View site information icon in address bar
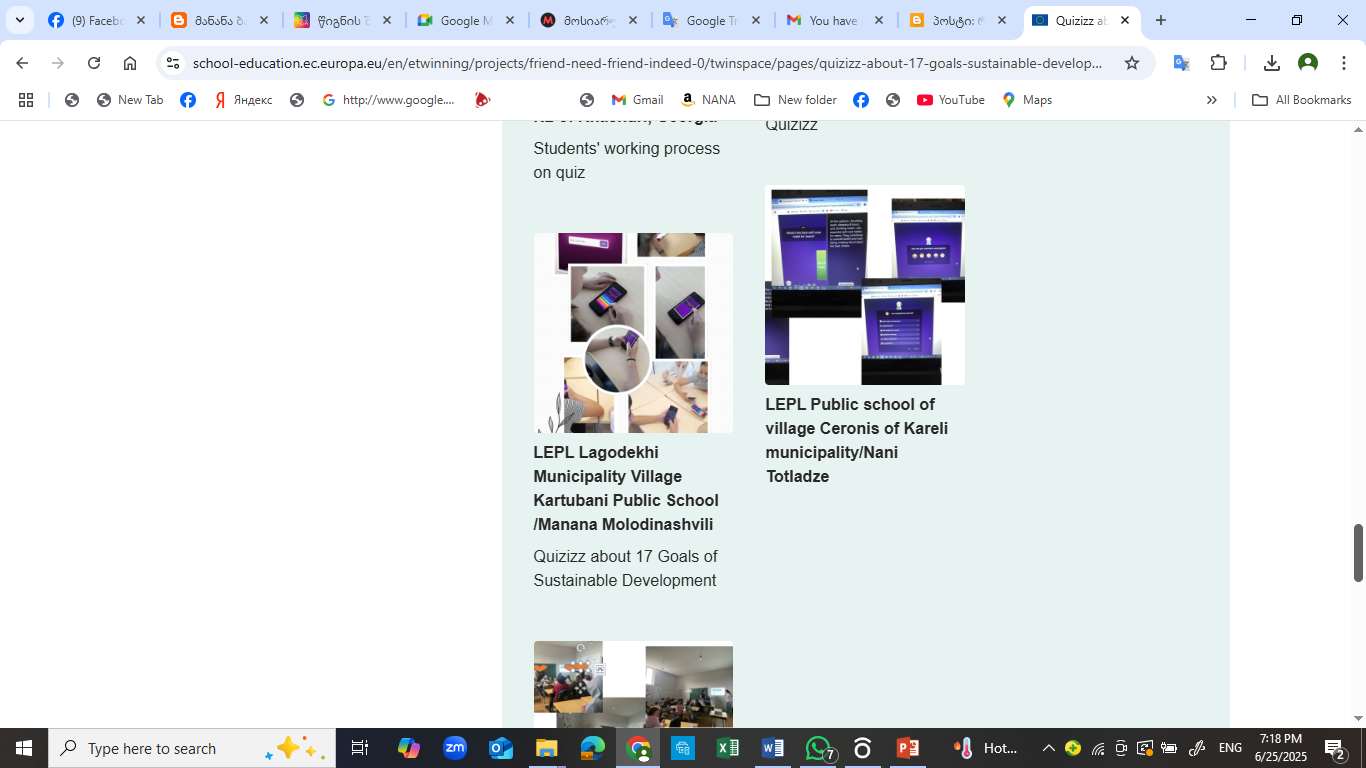This screenshot has height=768, width=1366. click(173, 63)
